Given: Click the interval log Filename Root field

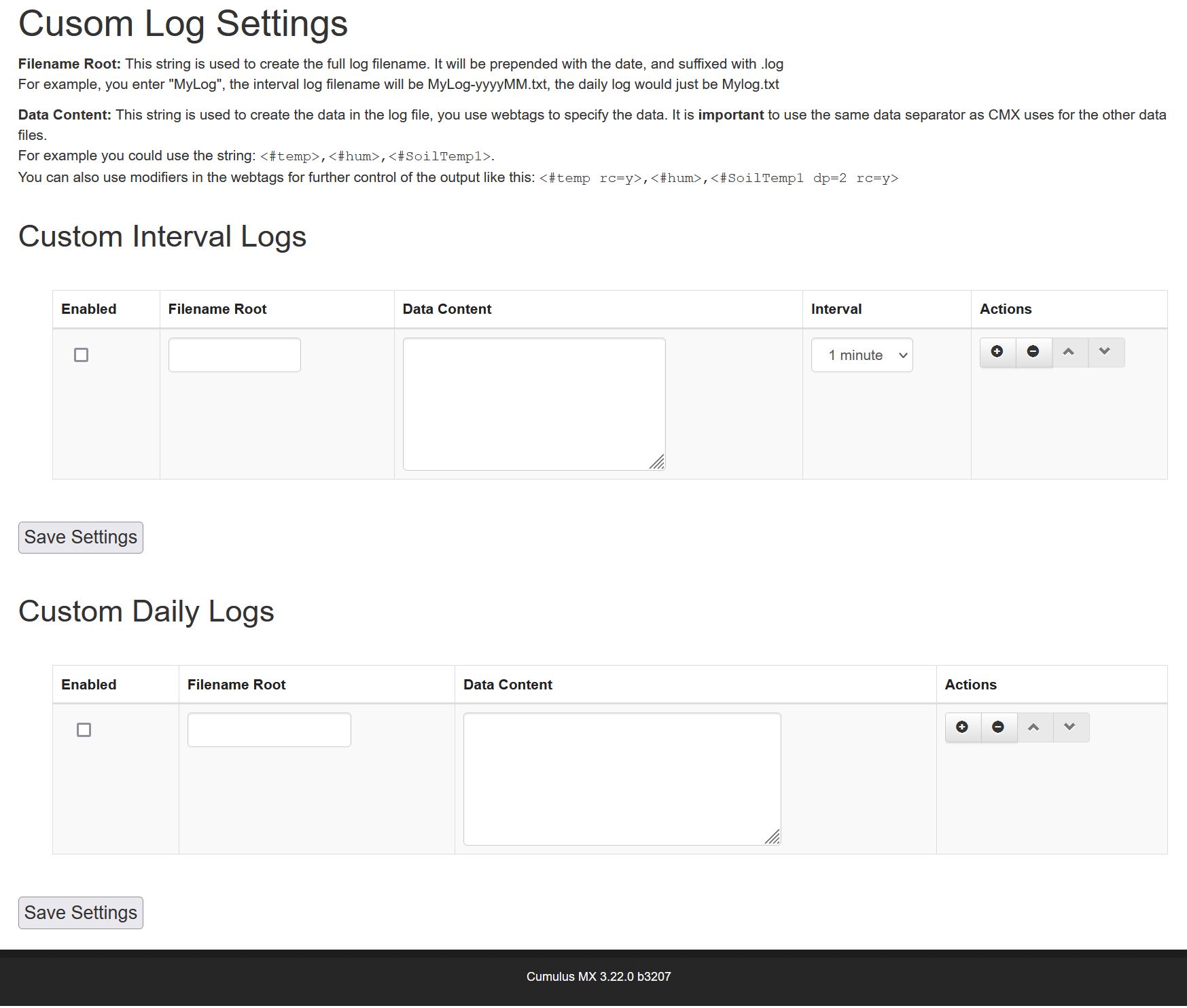Looking at the screenshot, I should (x=234, y=355).
